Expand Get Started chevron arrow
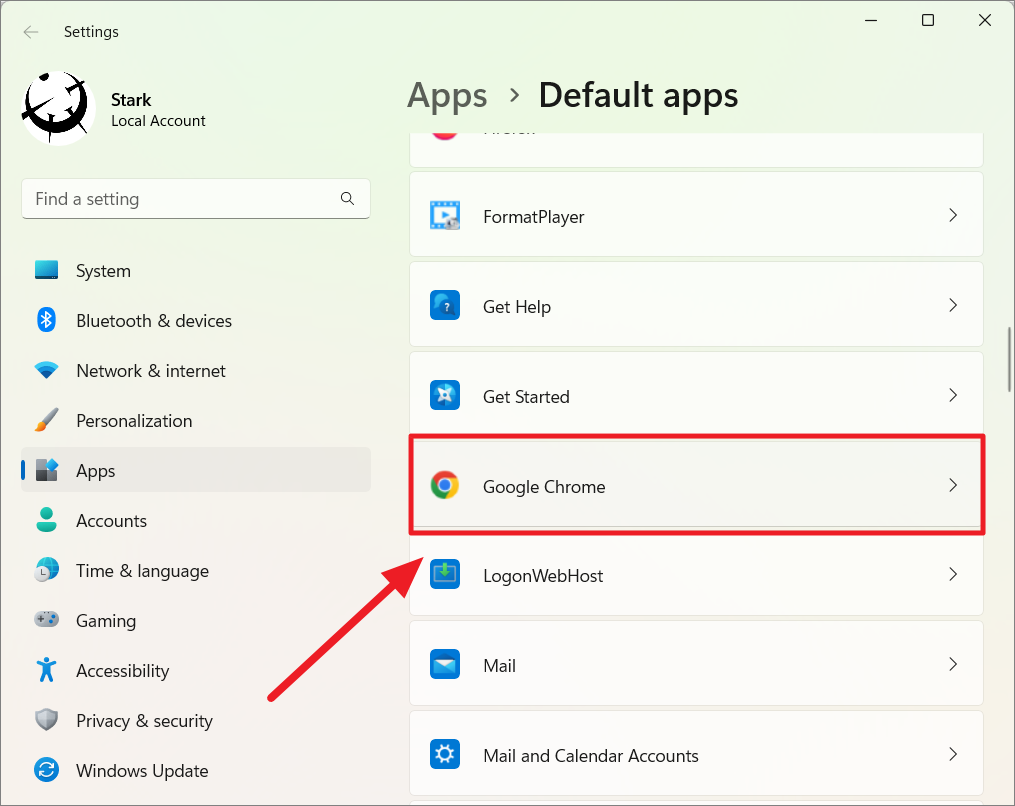Image resolution: width=1015 pixels, height=806 pixels. 953,395
